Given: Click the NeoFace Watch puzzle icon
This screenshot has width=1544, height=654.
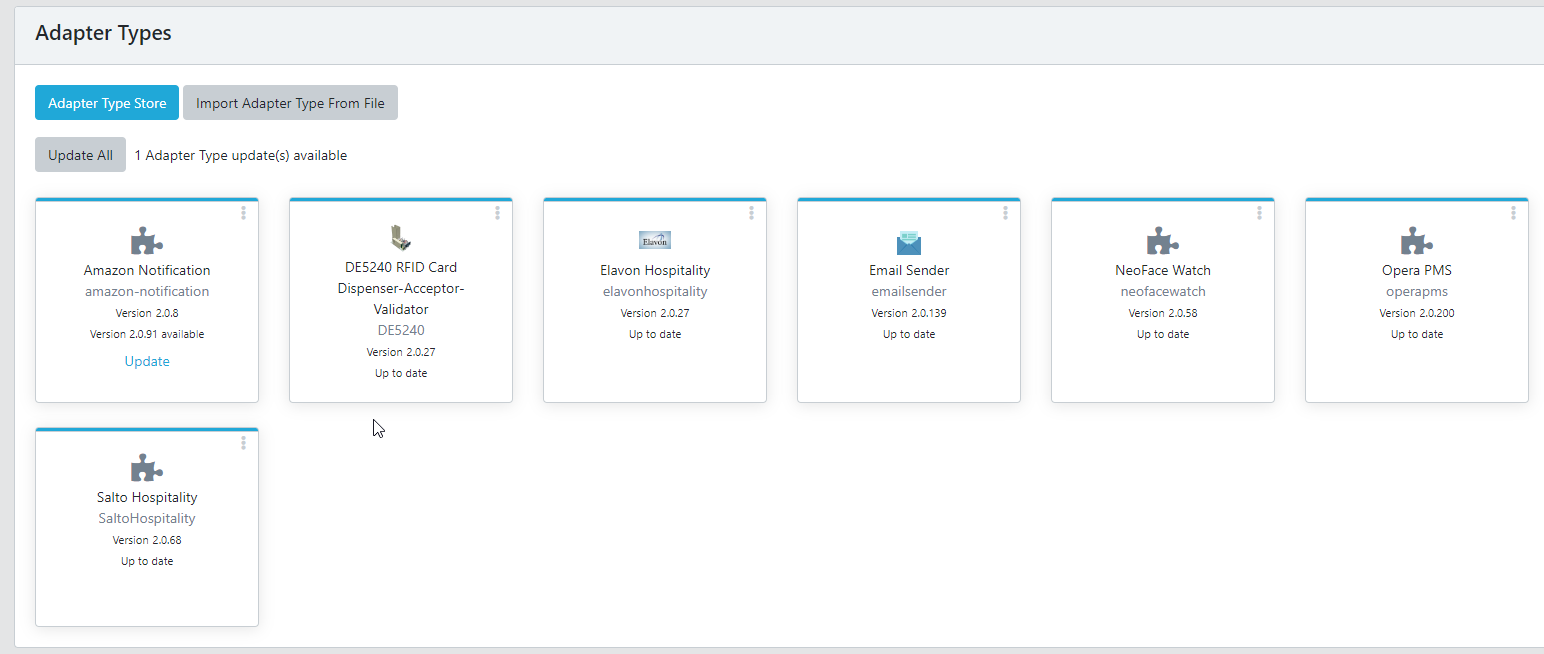Looking at the screenshot, I should (x=1163, y=241).
